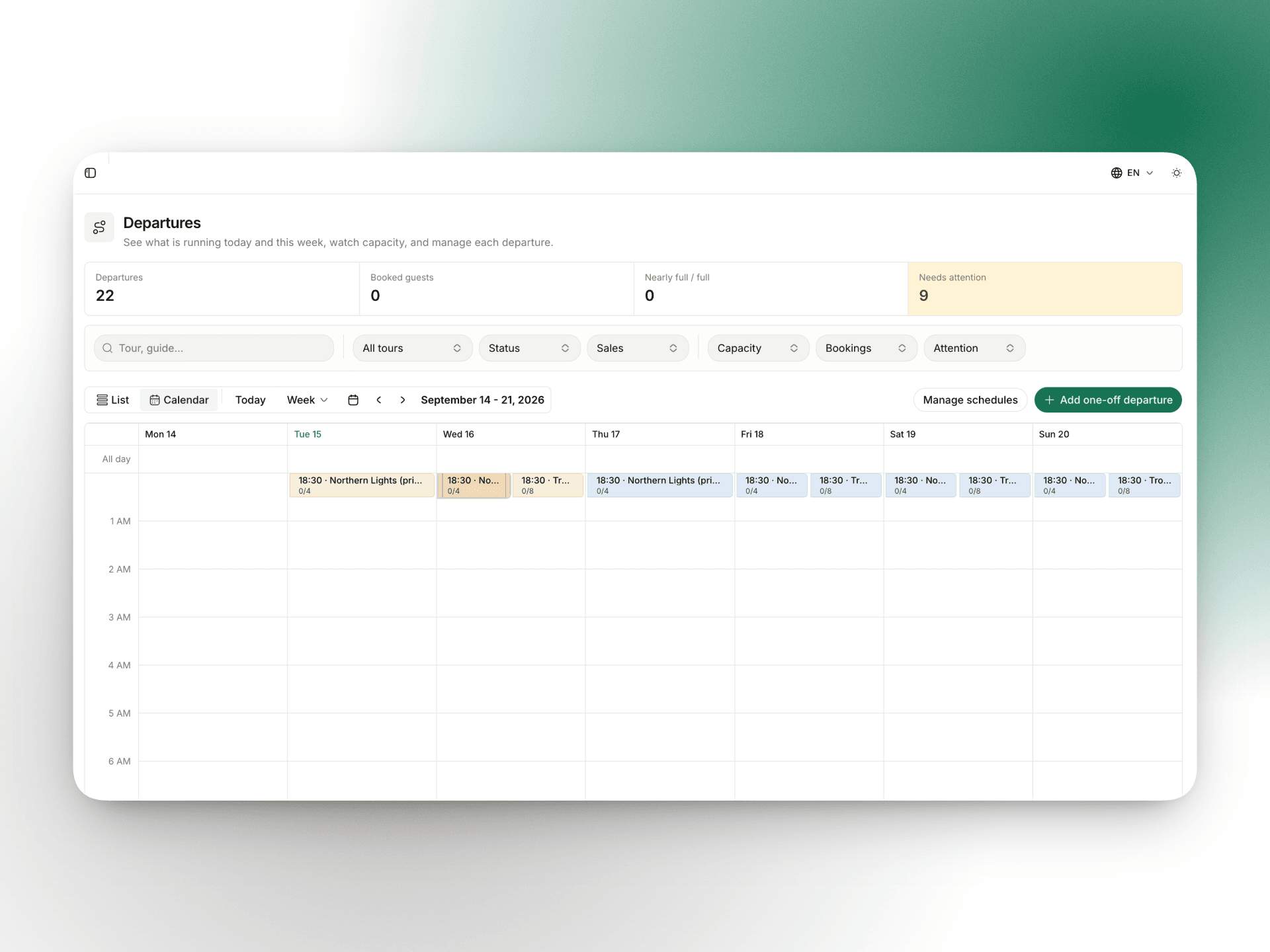Toggle the sidebar panel icon
The width and height of the screenshot is (1270, 952).
coord(91,173)
